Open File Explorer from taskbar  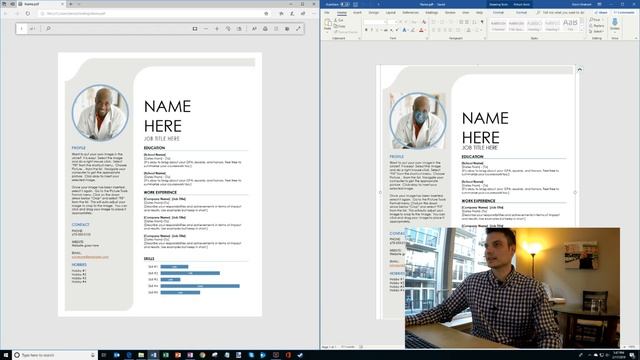[x=141, y=355]
